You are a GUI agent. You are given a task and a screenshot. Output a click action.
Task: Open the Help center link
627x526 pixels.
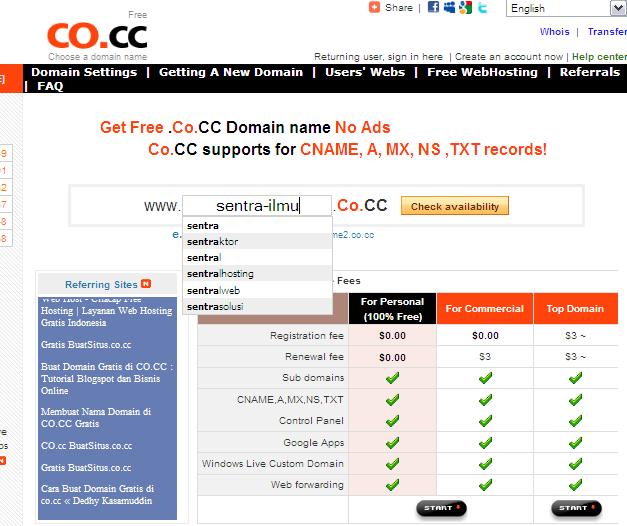point(599,57)
